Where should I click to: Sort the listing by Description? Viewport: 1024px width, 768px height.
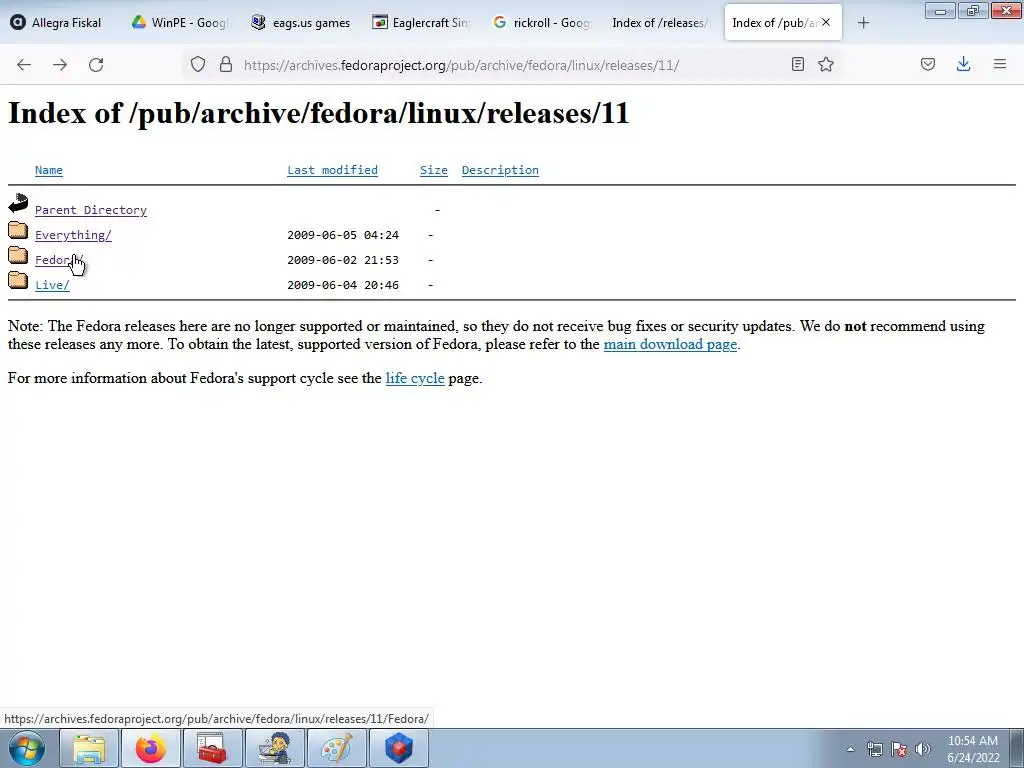(500, 170)
